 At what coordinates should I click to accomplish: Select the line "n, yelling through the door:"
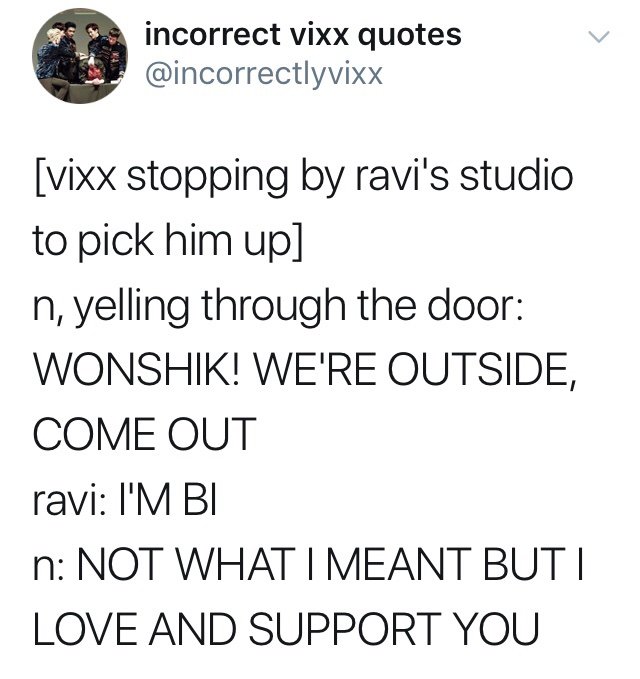tap(278, 307)
